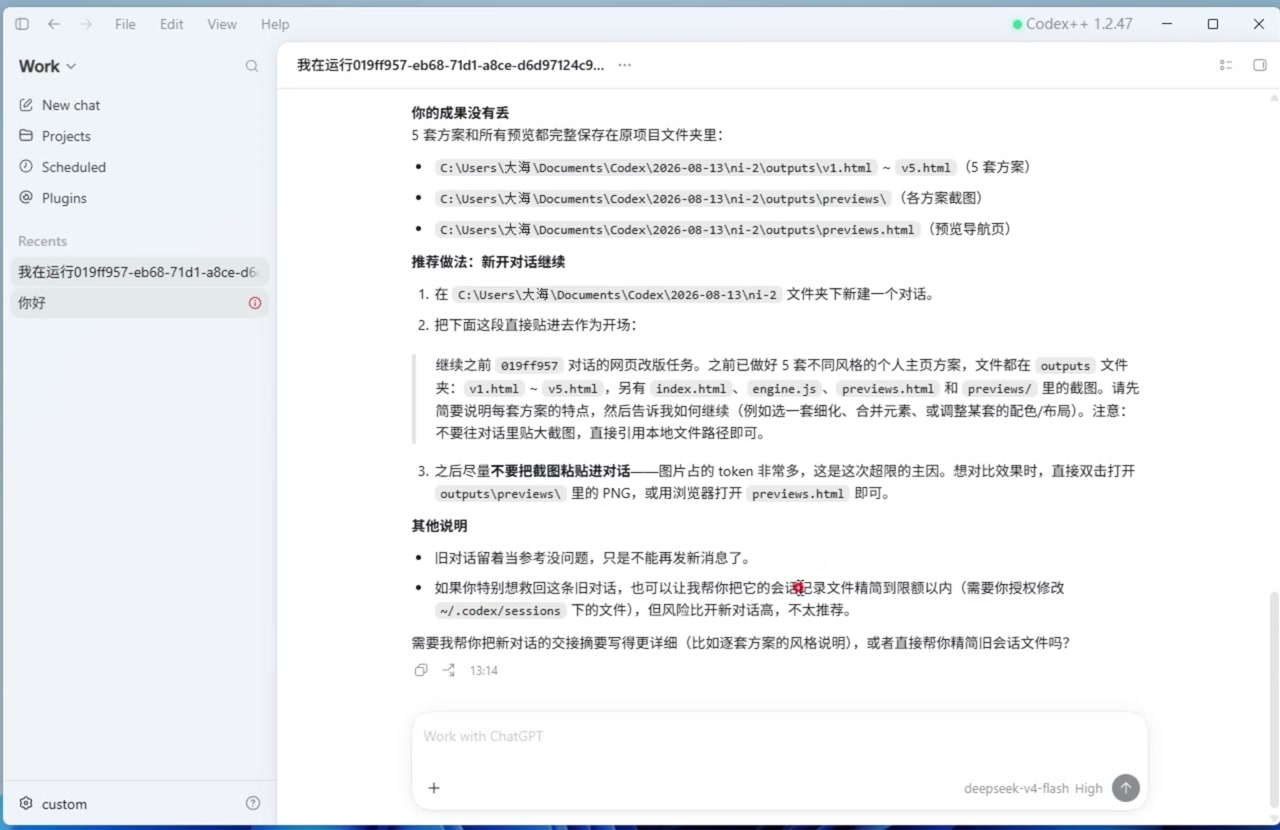Open the conversation title ellipsis menu

[625, 65]
